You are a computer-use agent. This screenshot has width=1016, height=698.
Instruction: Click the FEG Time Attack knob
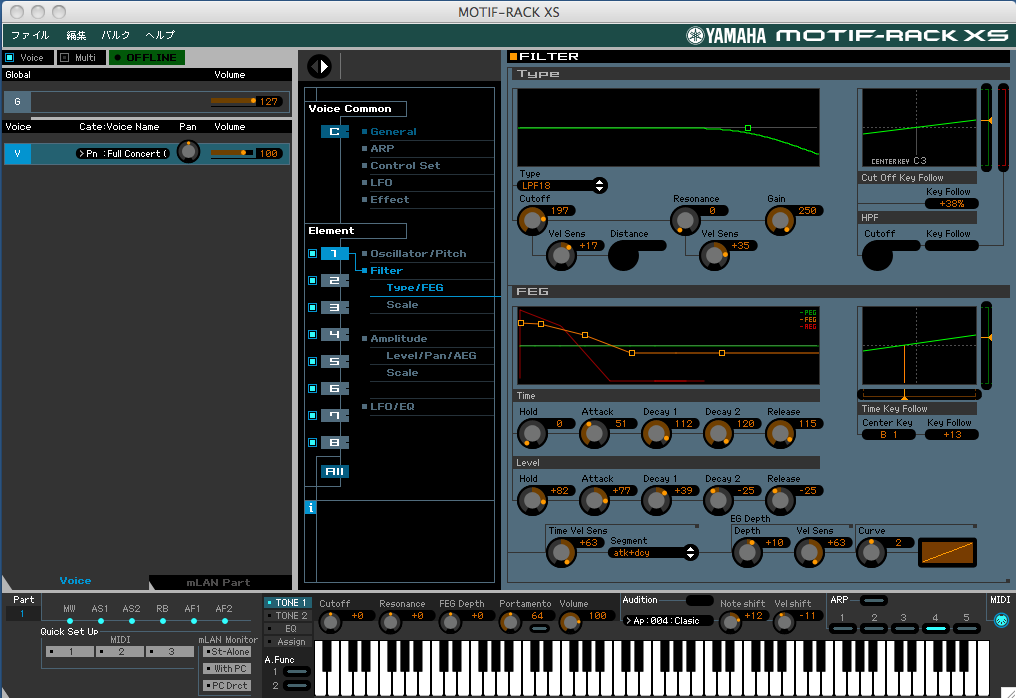[594, 434]
